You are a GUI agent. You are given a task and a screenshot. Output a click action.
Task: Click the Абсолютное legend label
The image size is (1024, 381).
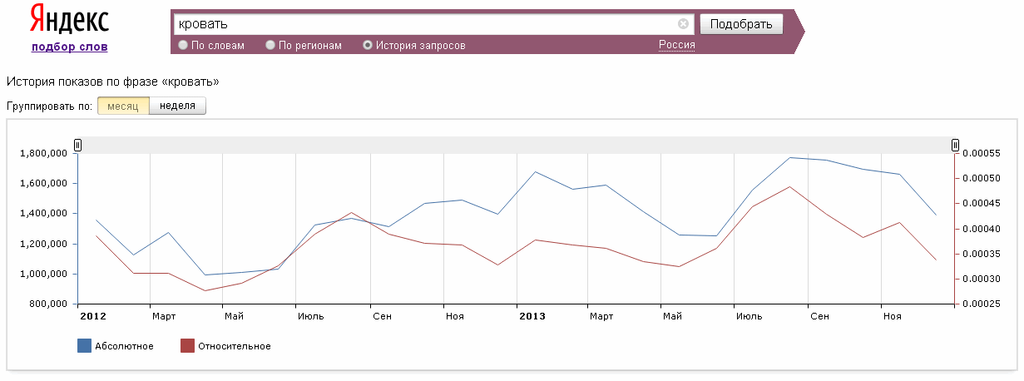124,346
